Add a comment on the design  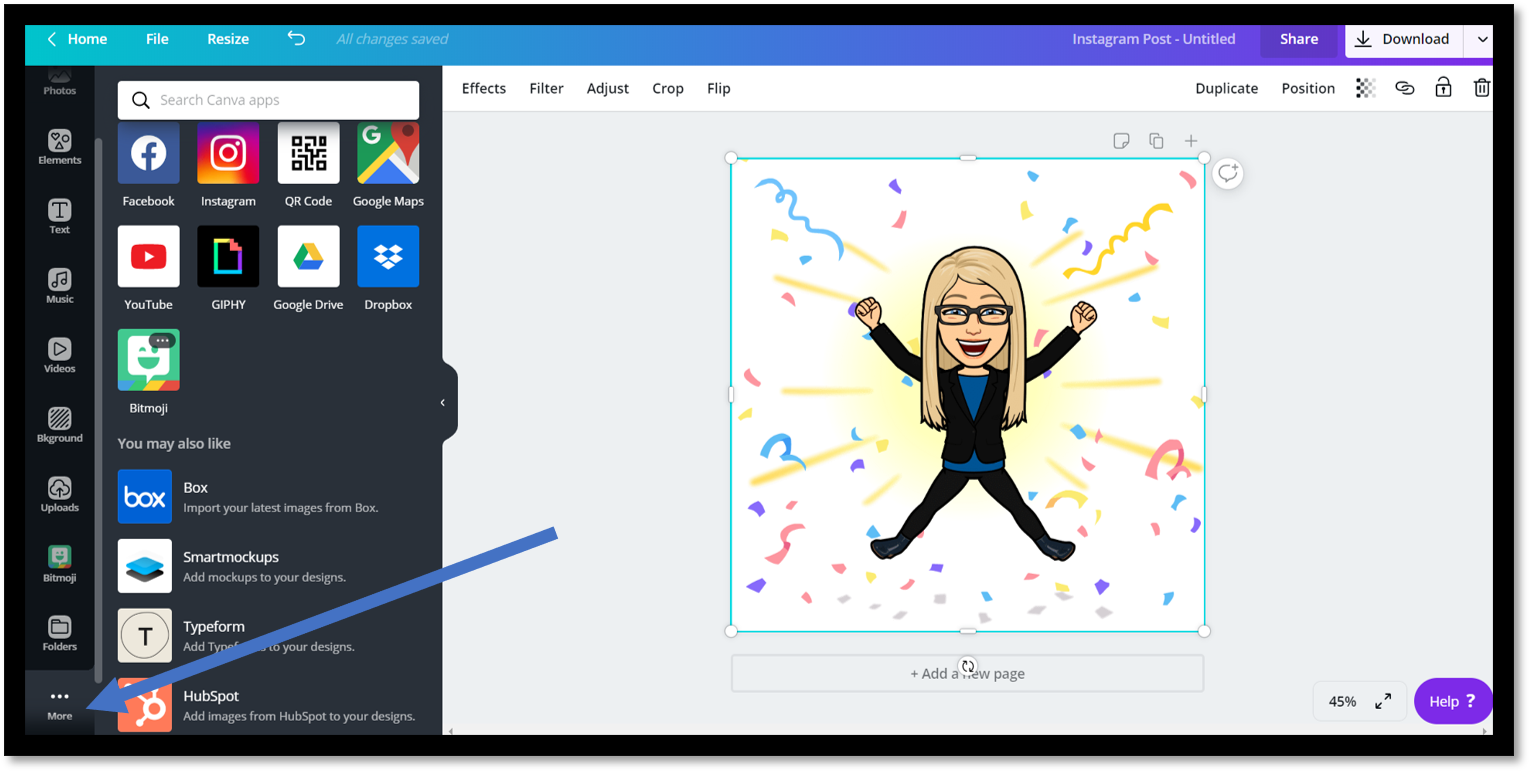point(1228,173)
